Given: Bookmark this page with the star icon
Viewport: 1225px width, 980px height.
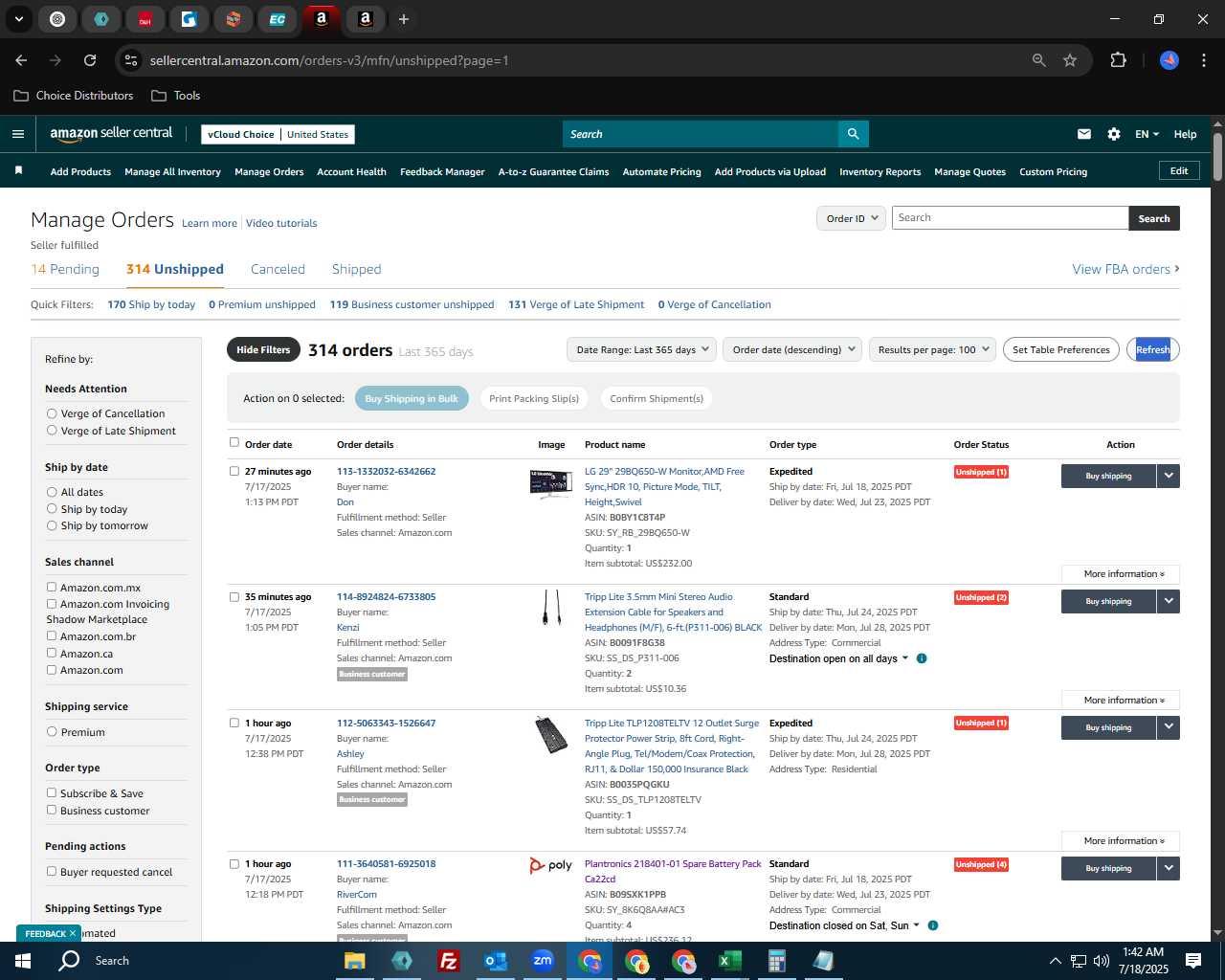Looking at the screenshot, I should click(x=1070, y=60).
